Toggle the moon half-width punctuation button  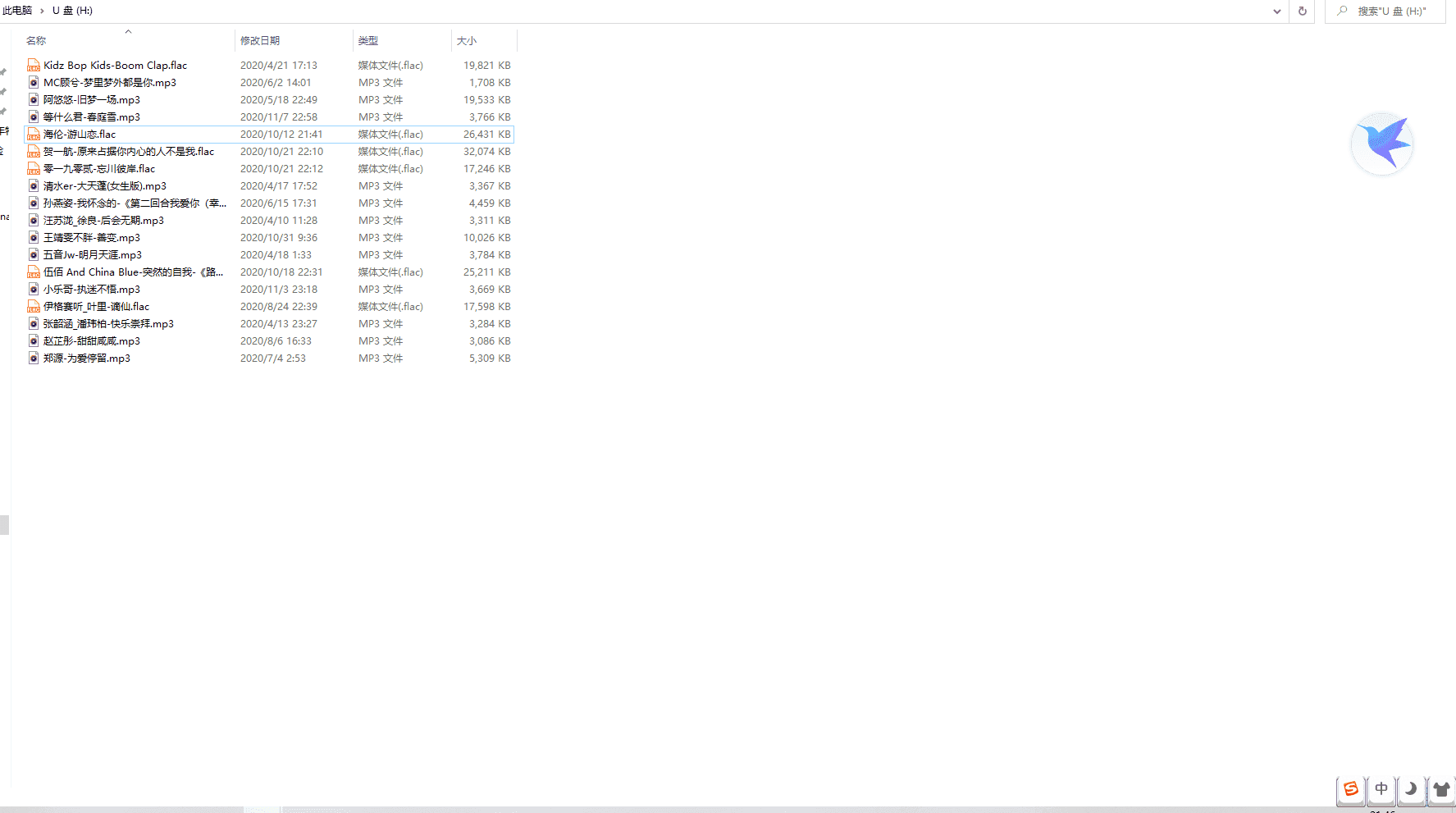click(1411, 789)
